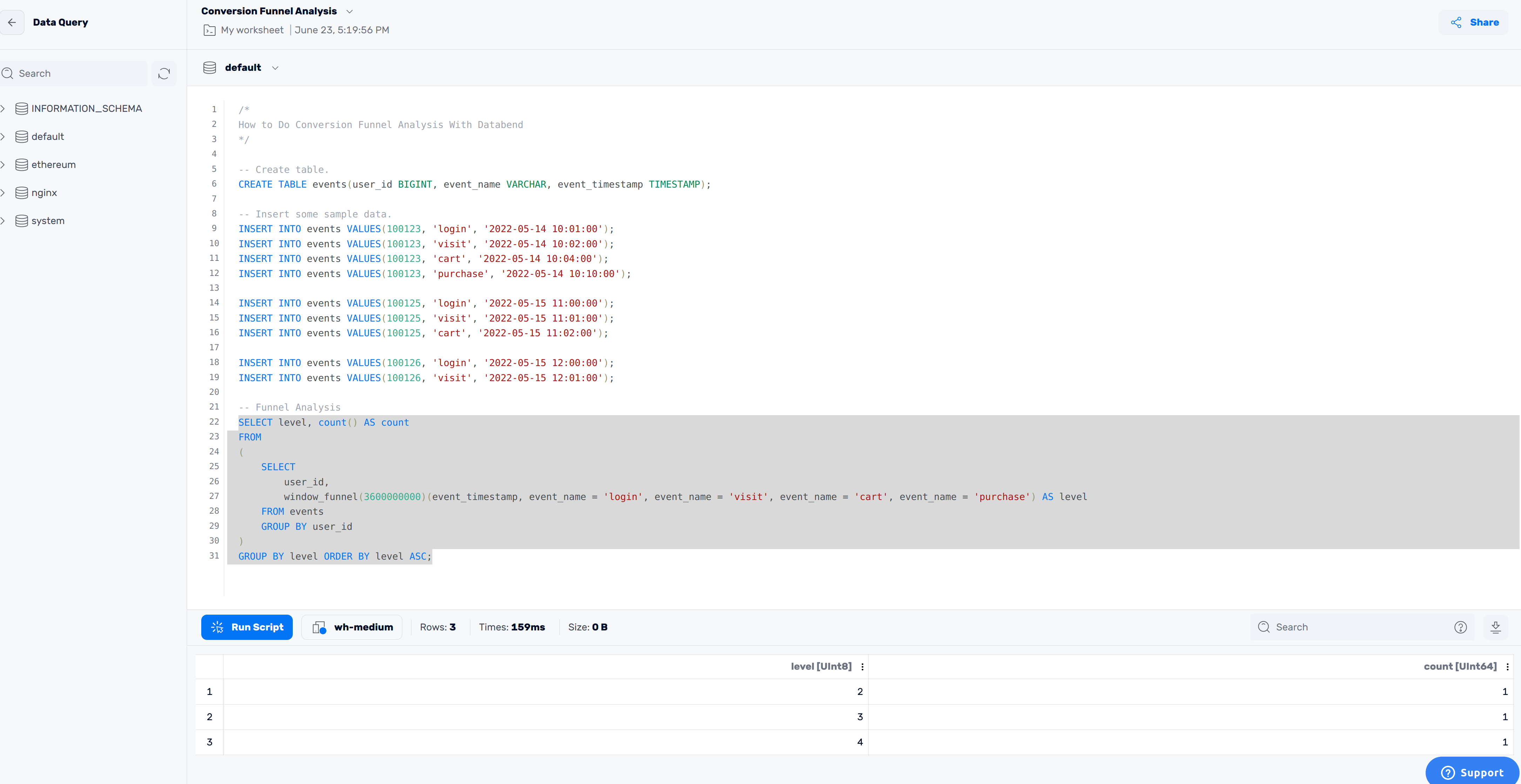
Task: Open the wh-medium warehouse selector
Action: [352, 627]
